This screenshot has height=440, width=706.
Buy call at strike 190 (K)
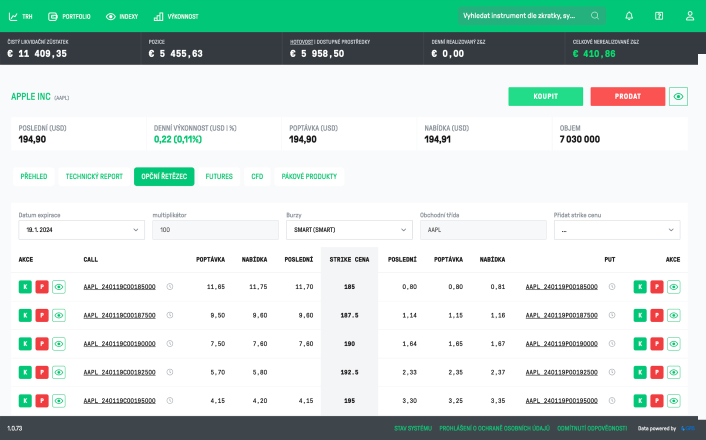pos(25,344)
